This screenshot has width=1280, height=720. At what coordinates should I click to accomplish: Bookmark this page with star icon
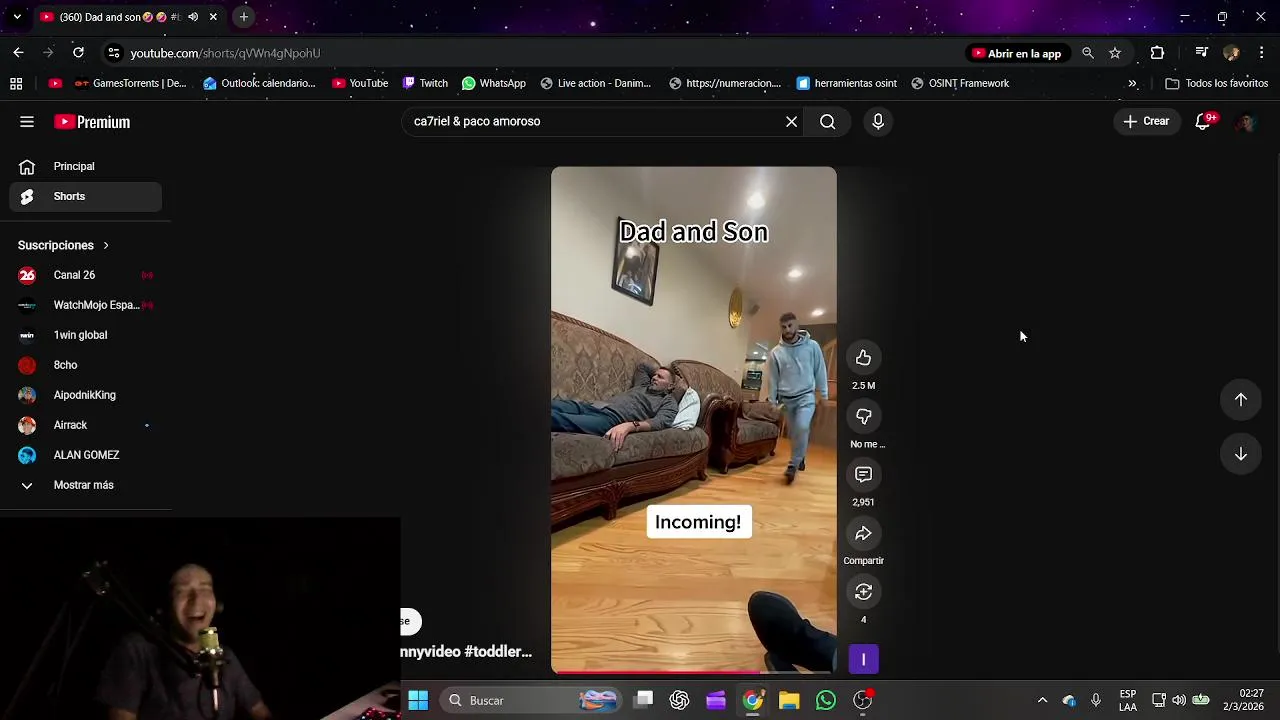1115,53
